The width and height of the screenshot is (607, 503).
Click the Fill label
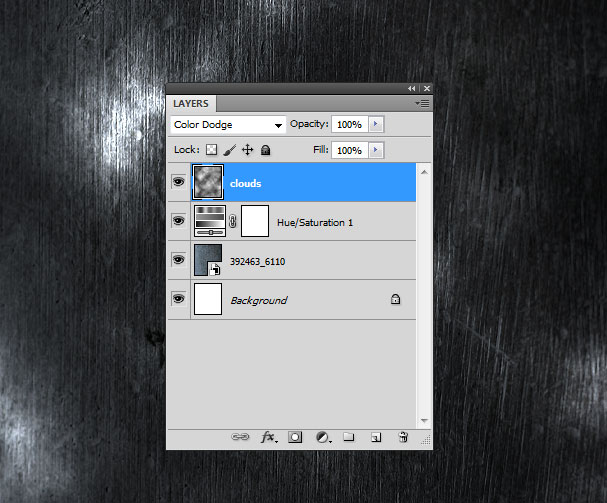[x=321, y=149]
